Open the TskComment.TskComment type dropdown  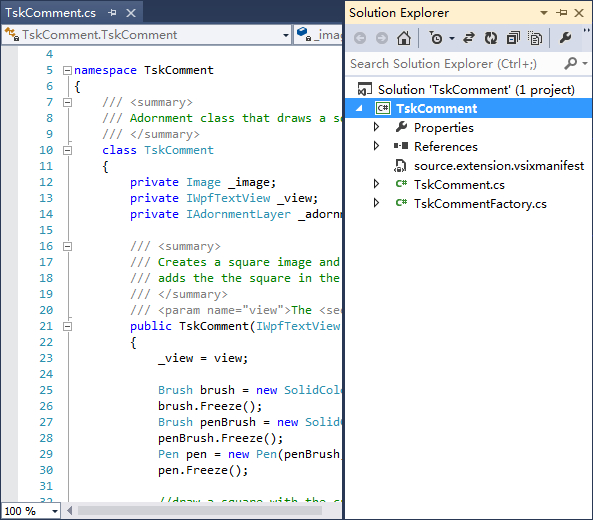click(147, 35)
